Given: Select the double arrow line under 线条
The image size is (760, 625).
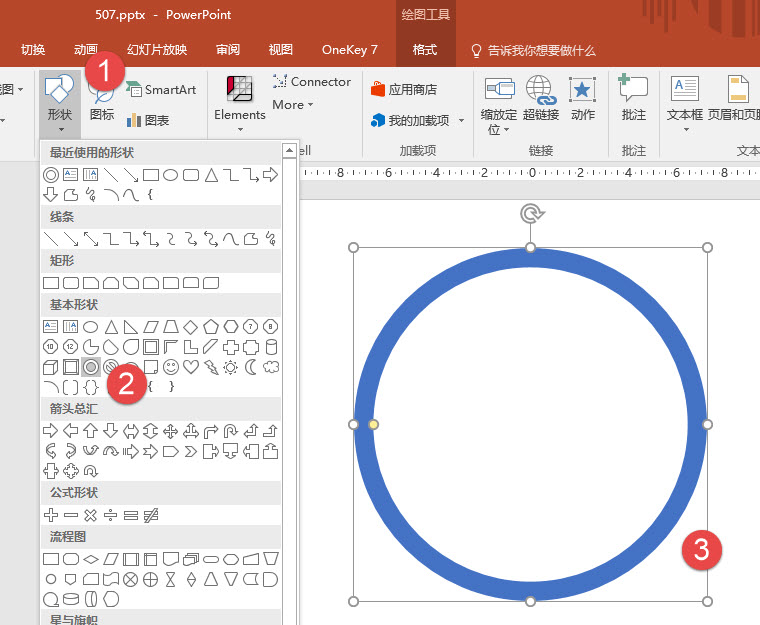Looking at the screenshot, I should coord(91,239).
